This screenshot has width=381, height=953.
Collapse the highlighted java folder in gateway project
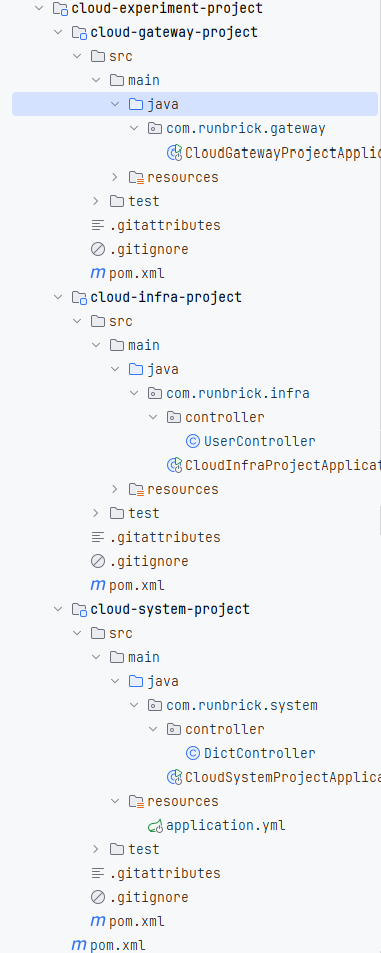point(115,104)
